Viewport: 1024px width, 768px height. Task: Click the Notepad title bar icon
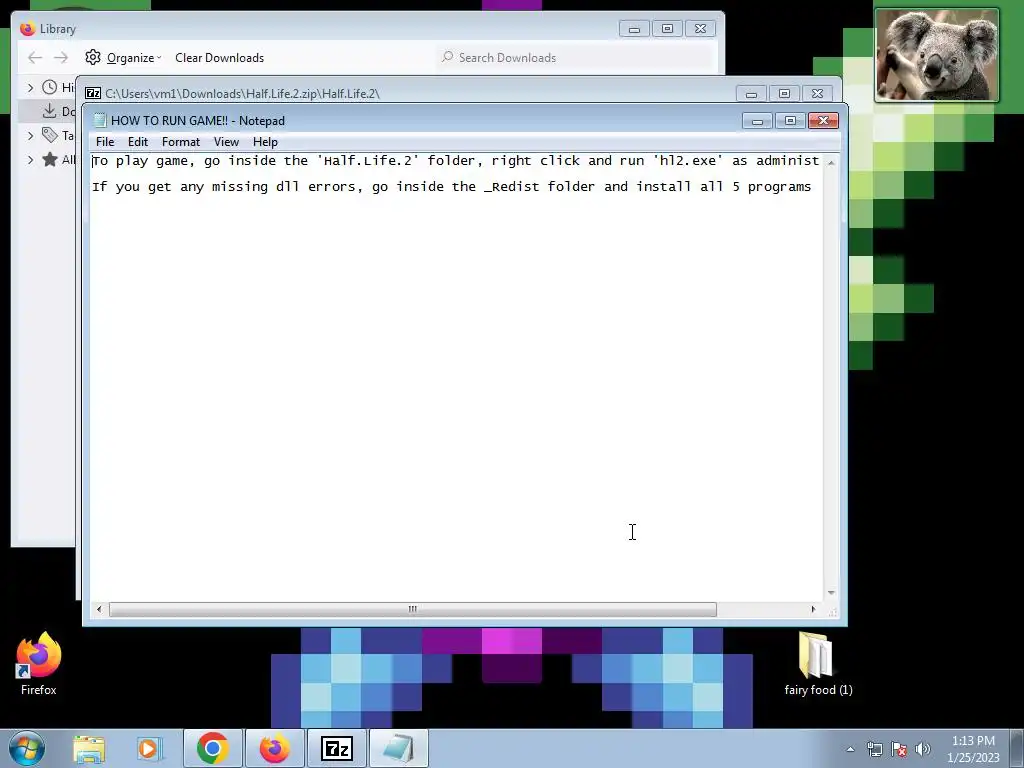click(100, 120)
